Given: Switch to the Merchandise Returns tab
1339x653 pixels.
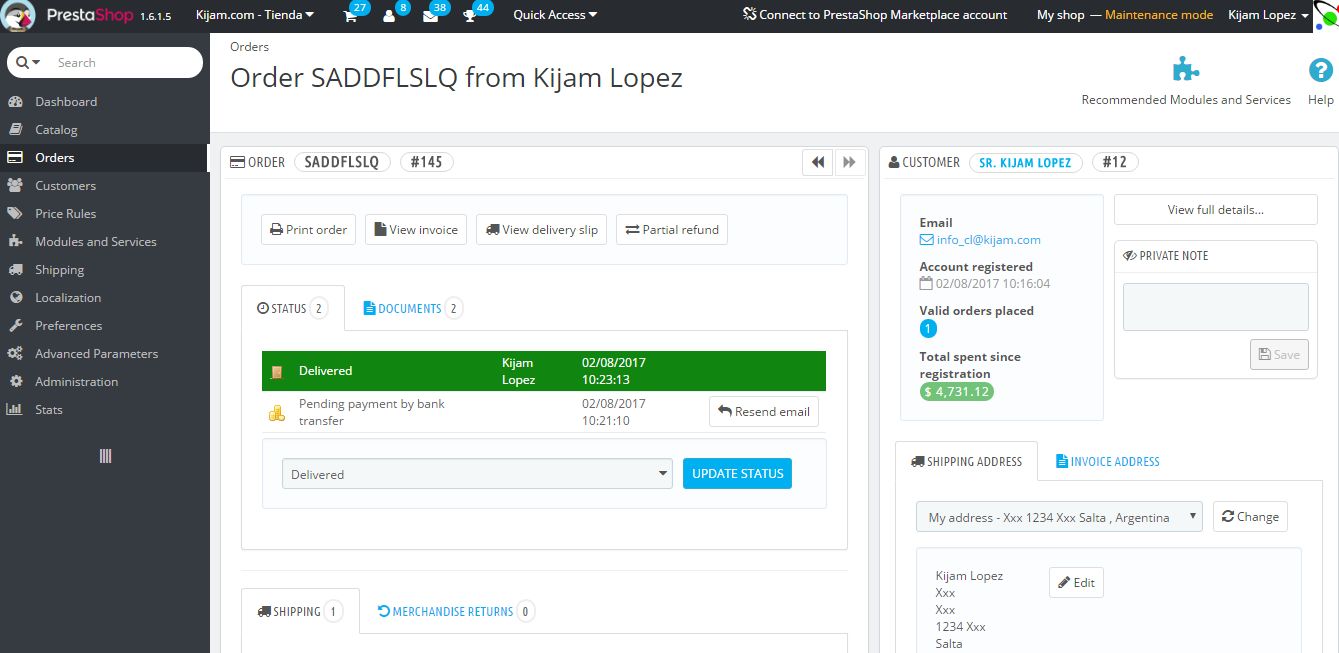Looking at the screenshot, I should pyautogui.click(x=456, y=611).
